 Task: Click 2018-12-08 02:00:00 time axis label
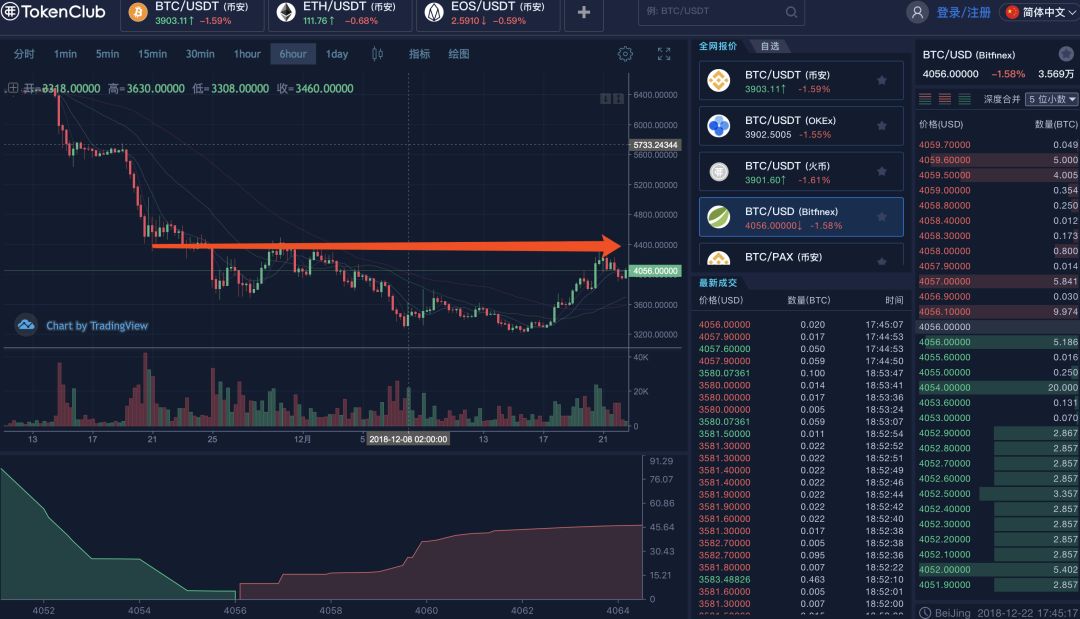(x=408, y=439)
